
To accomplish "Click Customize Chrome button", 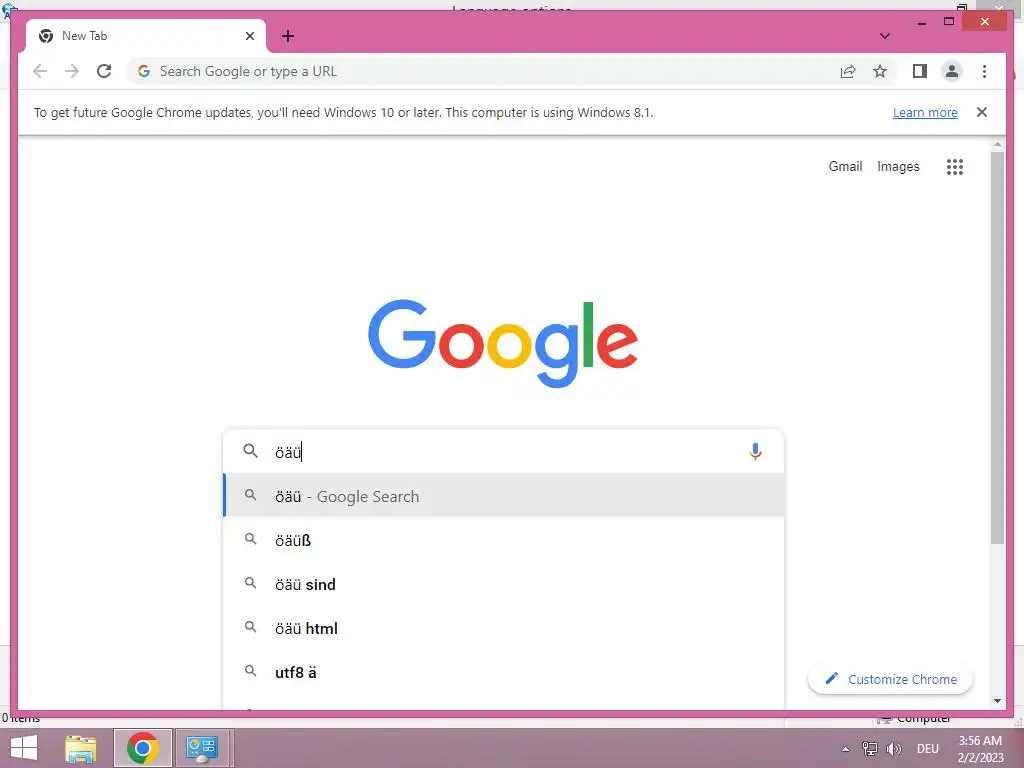I will (890, 679).
